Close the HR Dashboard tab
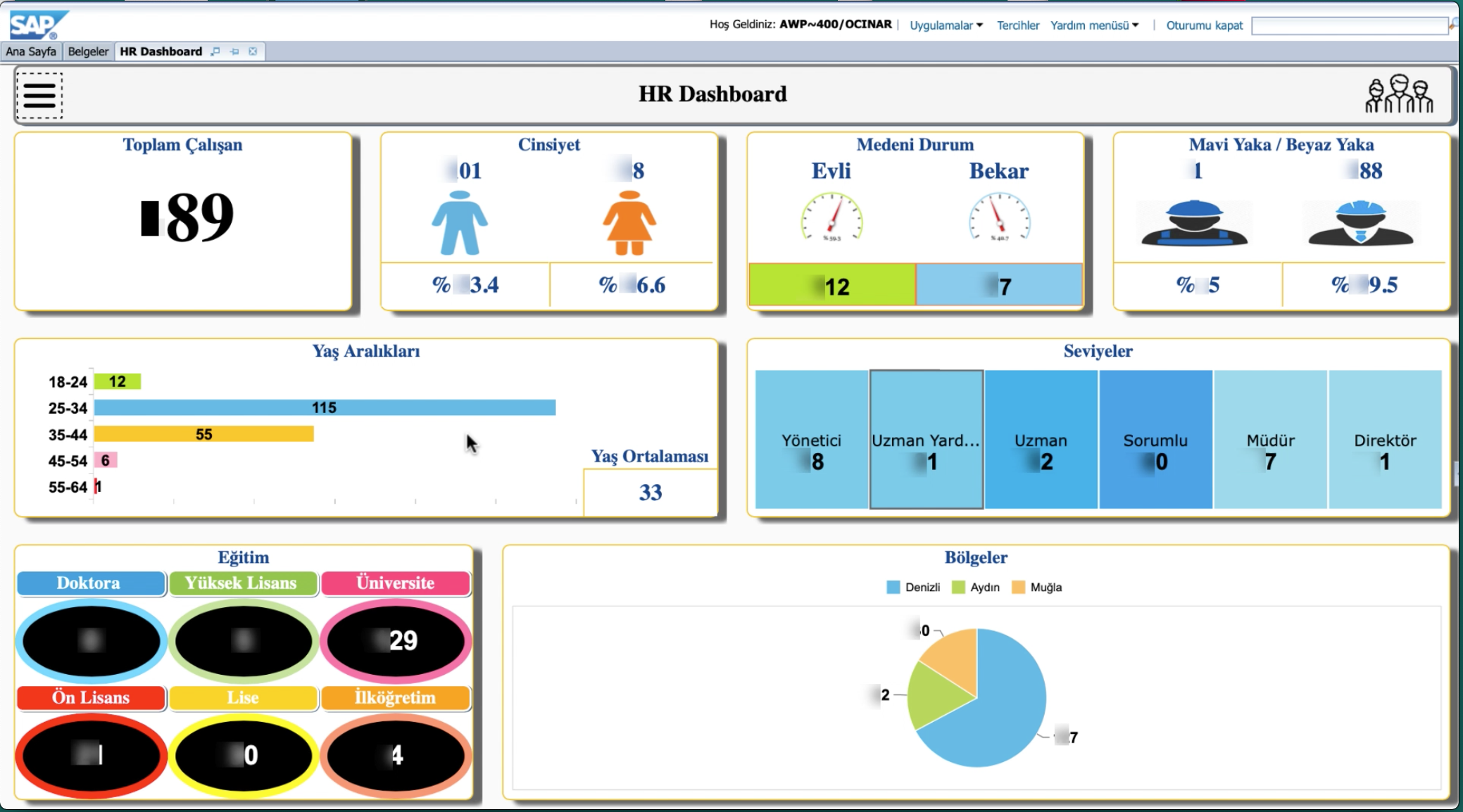This screenshot has width=1463, height=812. pyautogui.click(x=253, y=51)
